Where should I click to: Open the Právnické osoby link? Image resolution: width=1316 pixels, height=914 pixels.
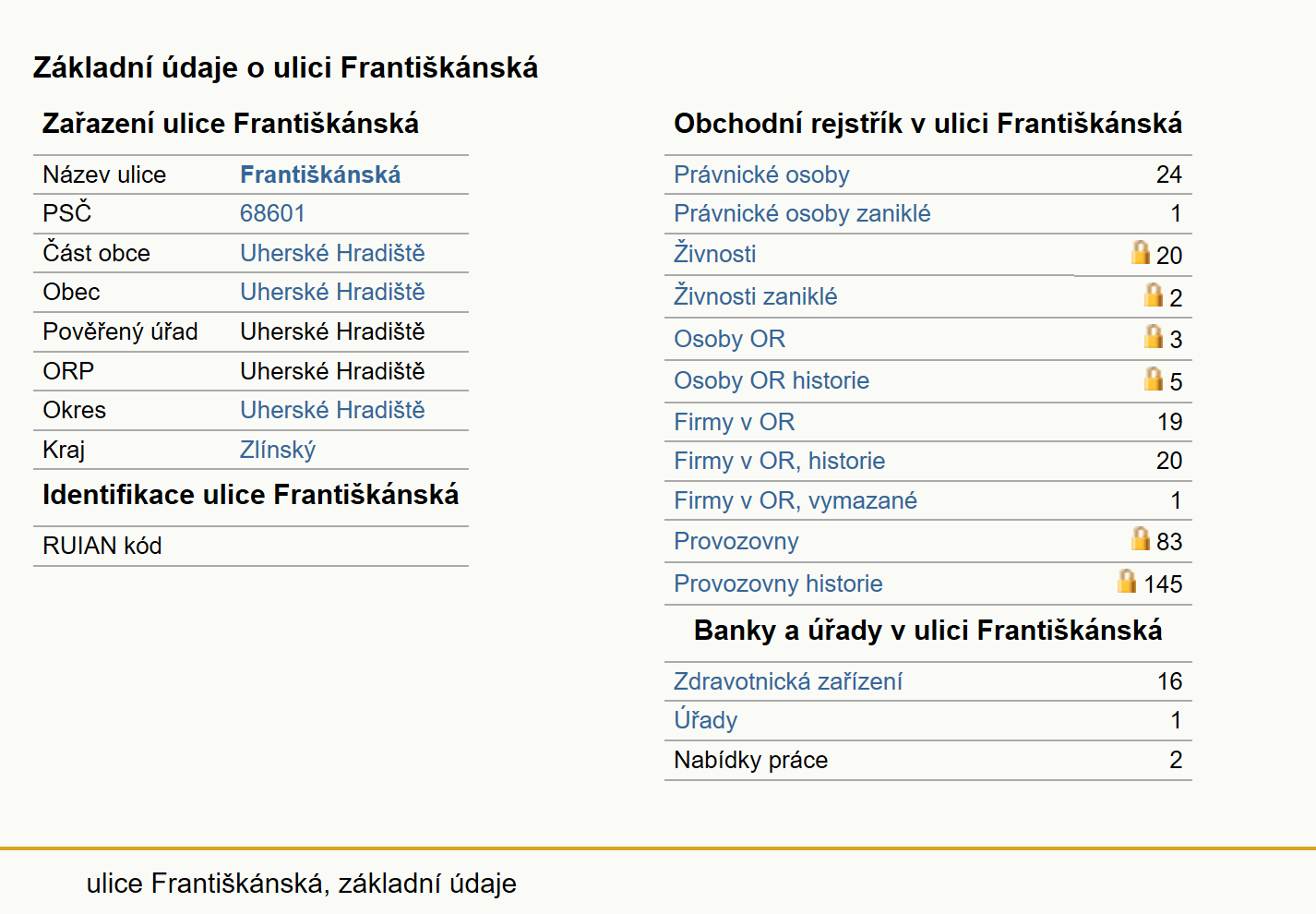pyautogui.click(x=761, y=174)
